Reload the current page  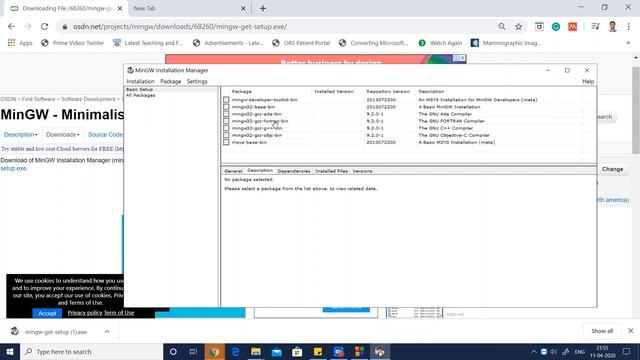pos(44,27)
